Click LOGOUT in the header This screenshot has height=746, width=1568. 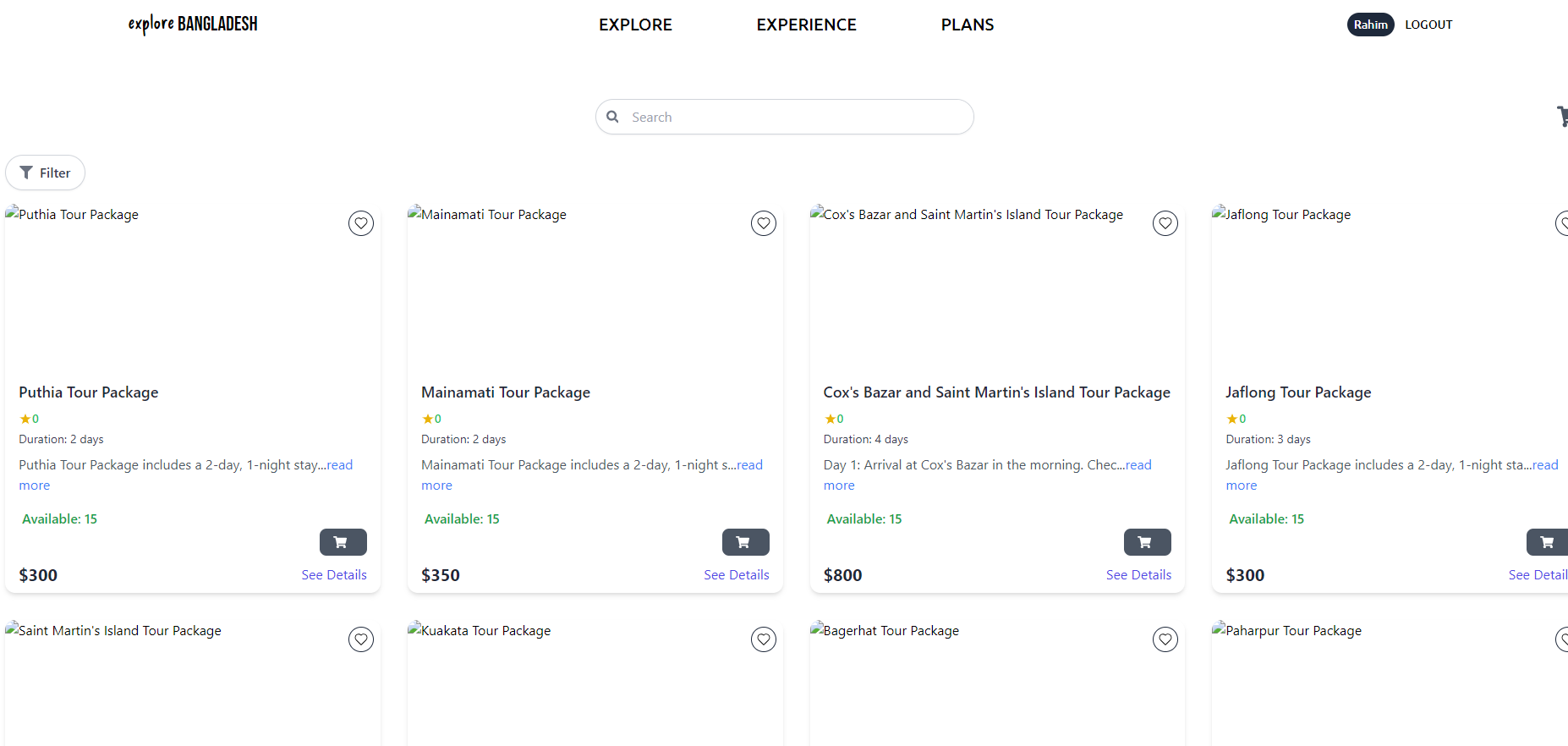tap(1428, 25)
